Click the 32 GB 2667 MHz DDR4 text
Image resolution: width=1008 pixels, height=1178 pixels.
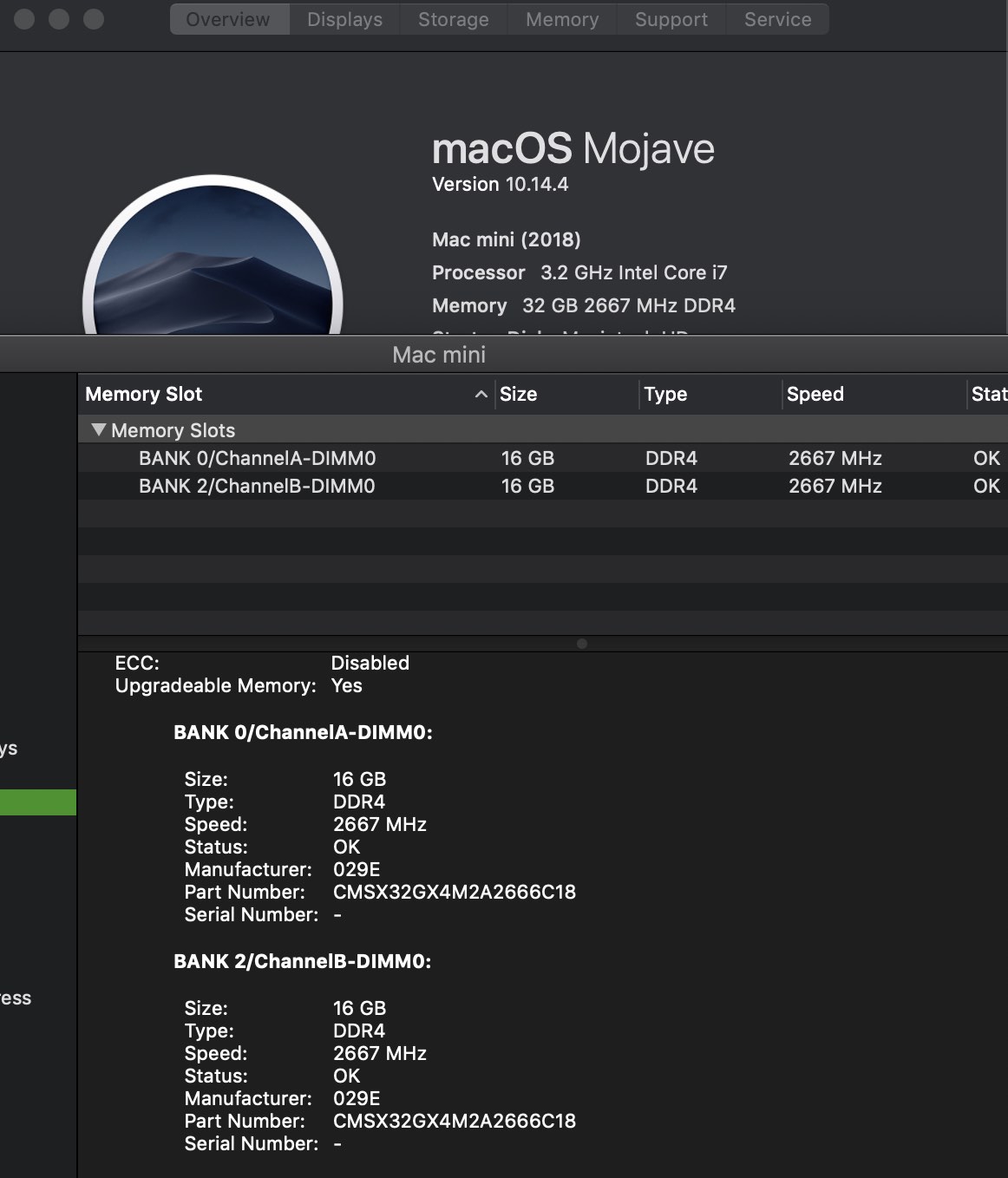point(629,305)
